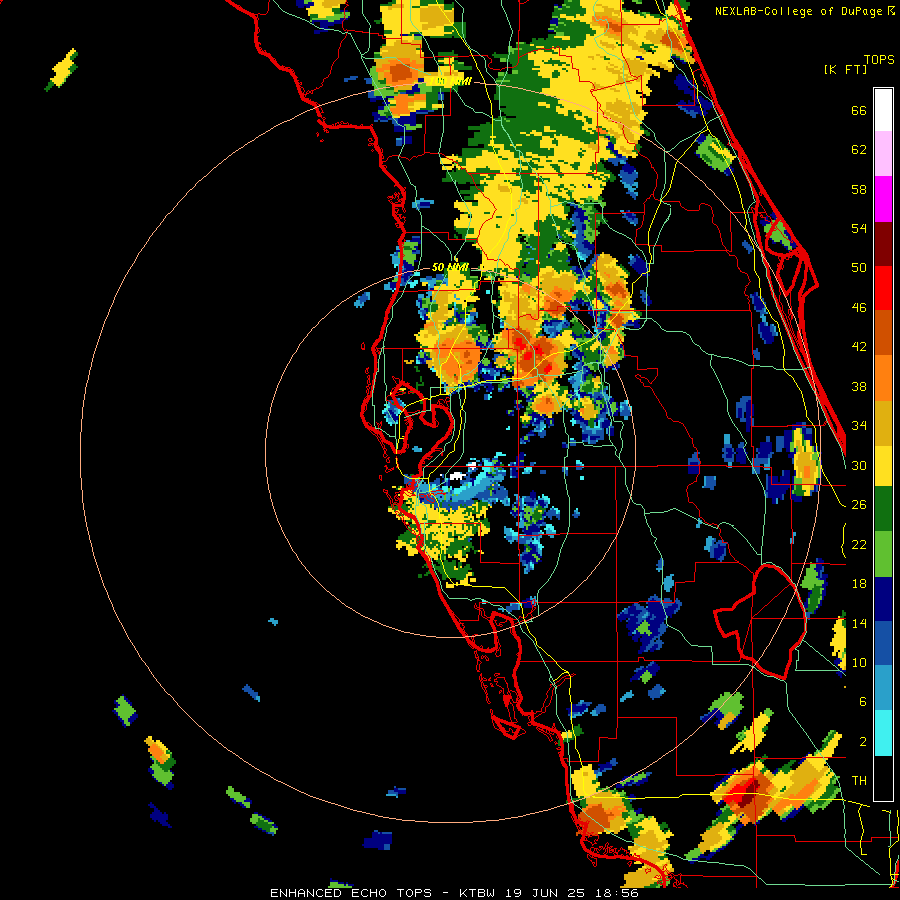Select the 46 legend value
This screenshot has width=900, height=900.
coord(859,308)
